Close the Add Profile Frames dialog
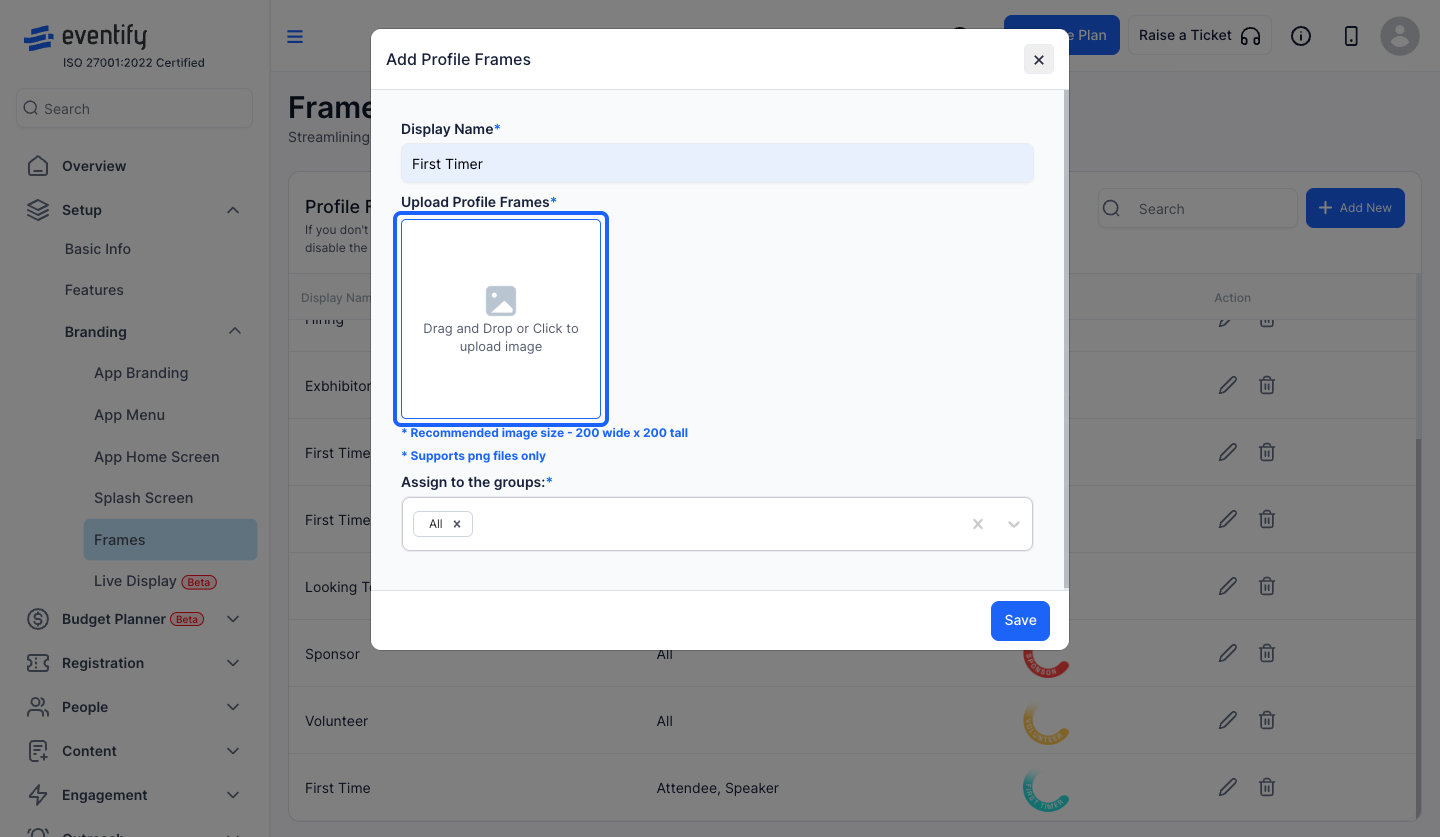This screenshot has width=1440, height=837. pos(1038,60)
